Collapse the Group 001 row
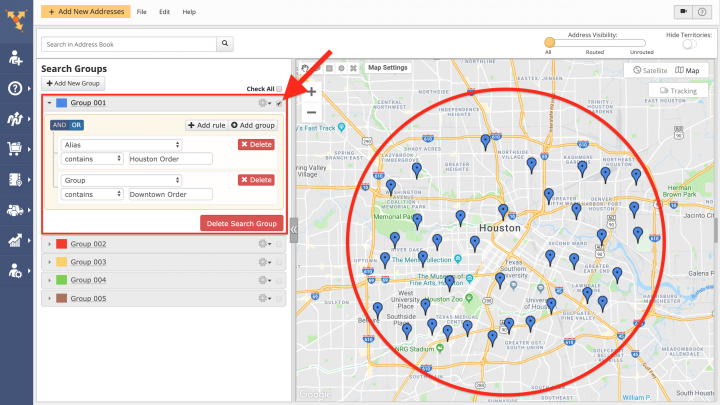The height and width of the screenshot is (405, 720). point(50,103)
